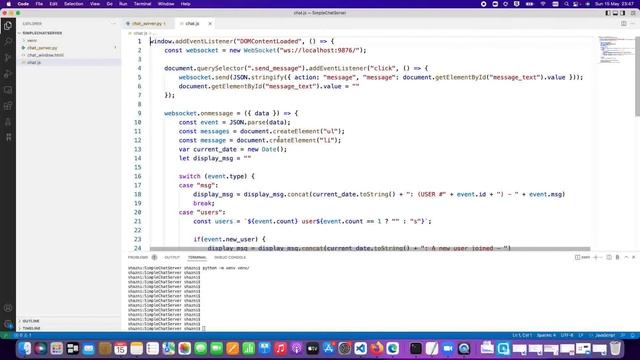The width and height of the screenshot is (640, 360).
Task: Toggle the Secondary Side Bar layout button
Action: point(623,13)
